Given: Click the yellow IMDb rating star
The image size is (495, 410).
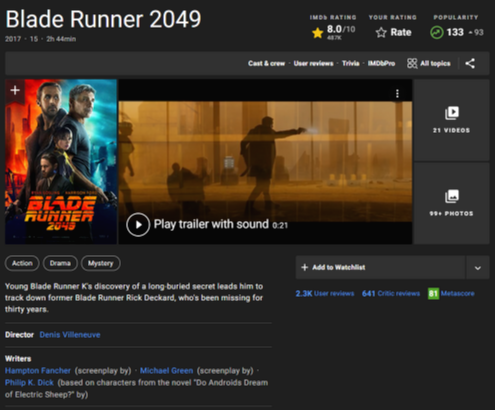Looking at the screenshot, I should pyautogui.click(x=318, y=33).
